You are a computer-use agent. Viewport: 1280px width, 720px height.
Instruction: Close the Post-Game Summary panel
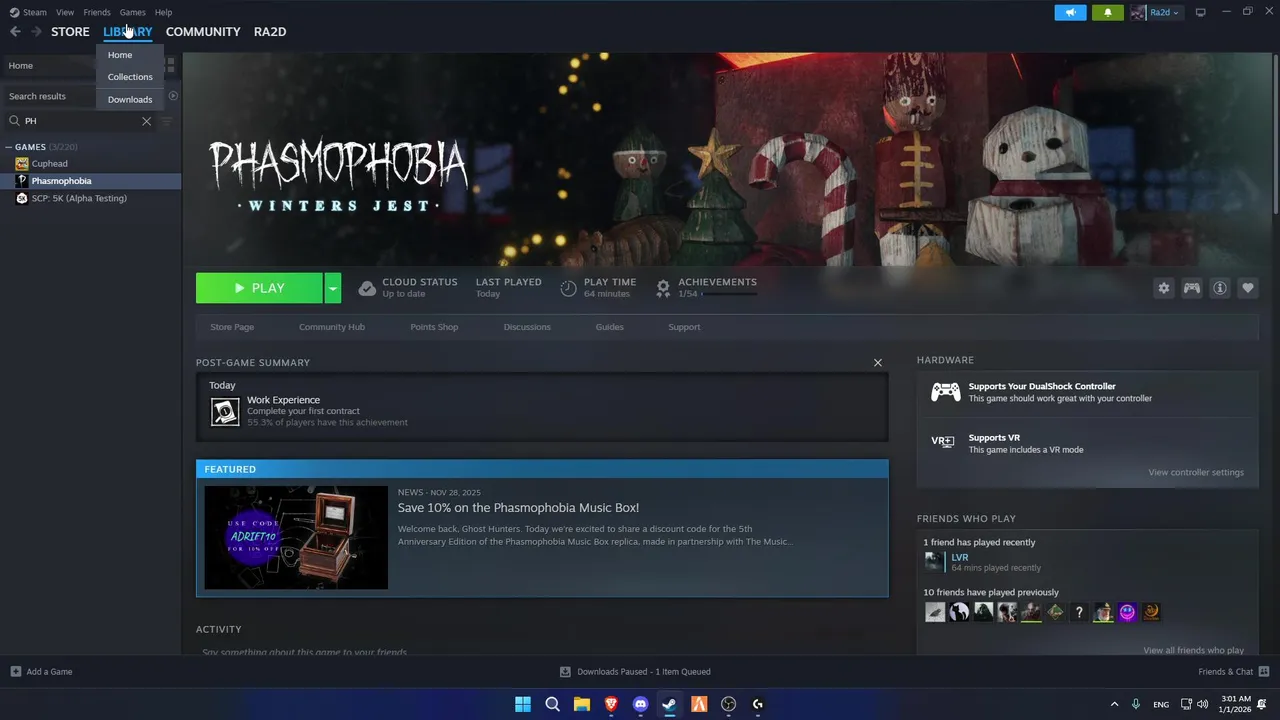coord(878,362)
